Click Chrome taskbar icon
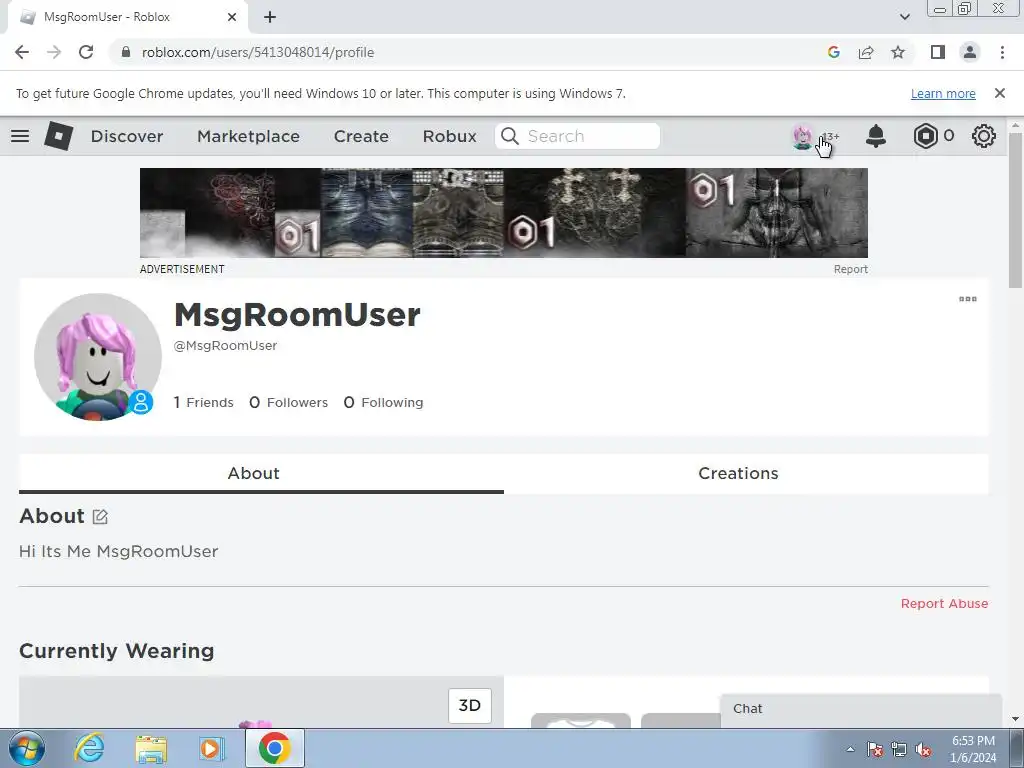1024x768 pixels. coord(274,748)
